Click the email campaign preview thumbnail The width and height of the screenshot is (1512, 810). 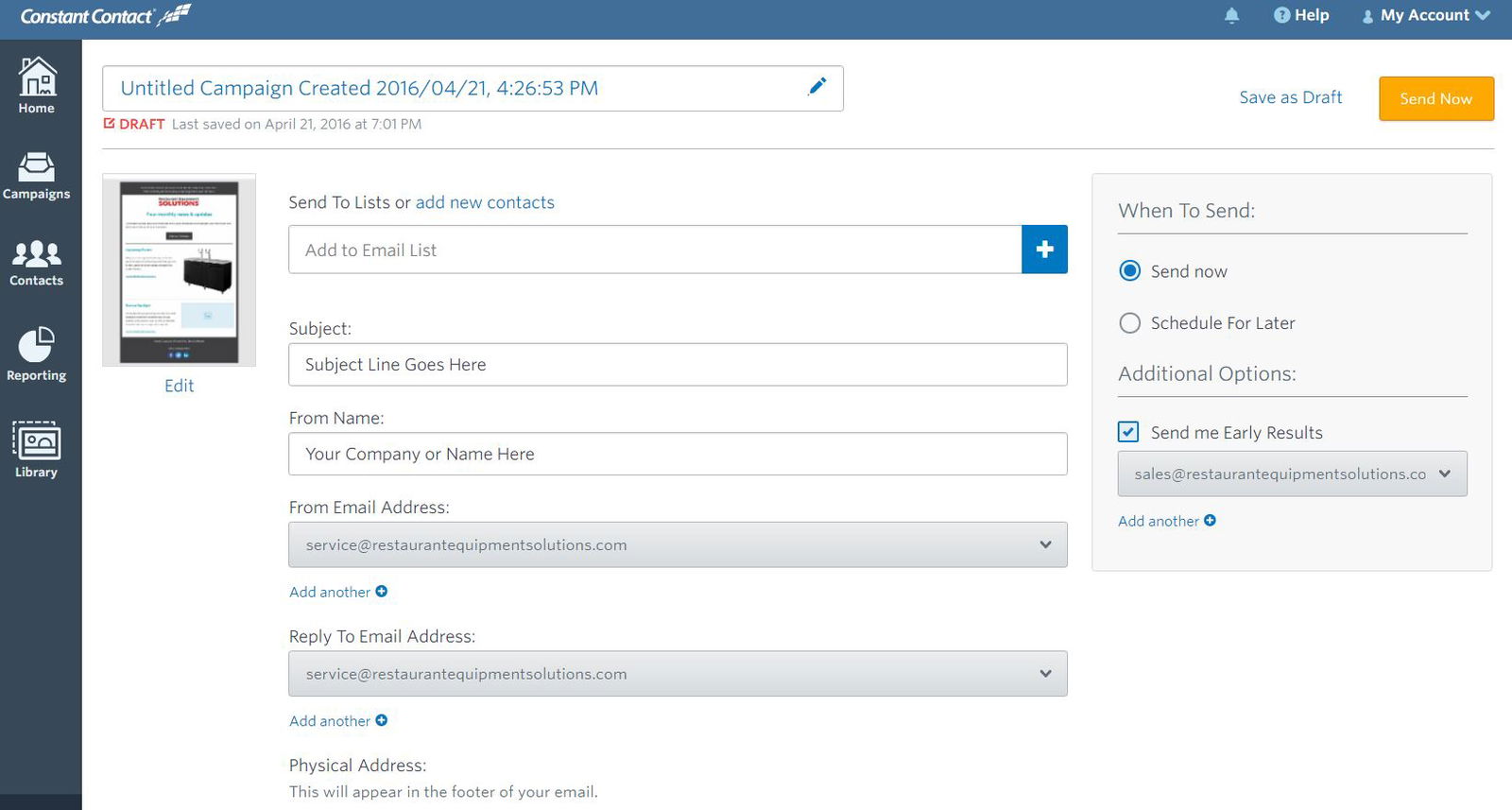(x=179, y=271)
